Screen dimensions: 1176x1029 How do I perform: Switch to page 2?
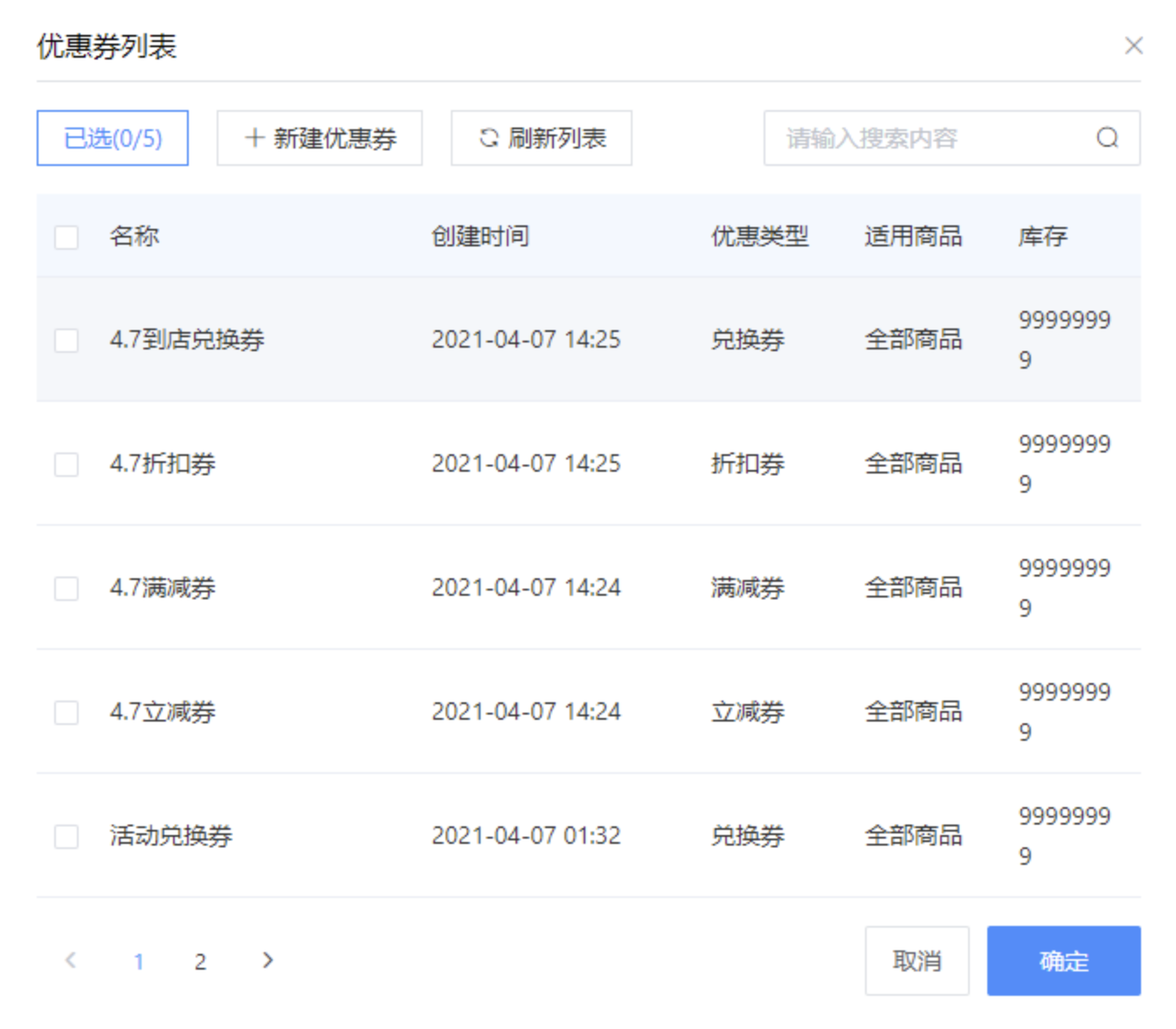click(200, 962)
